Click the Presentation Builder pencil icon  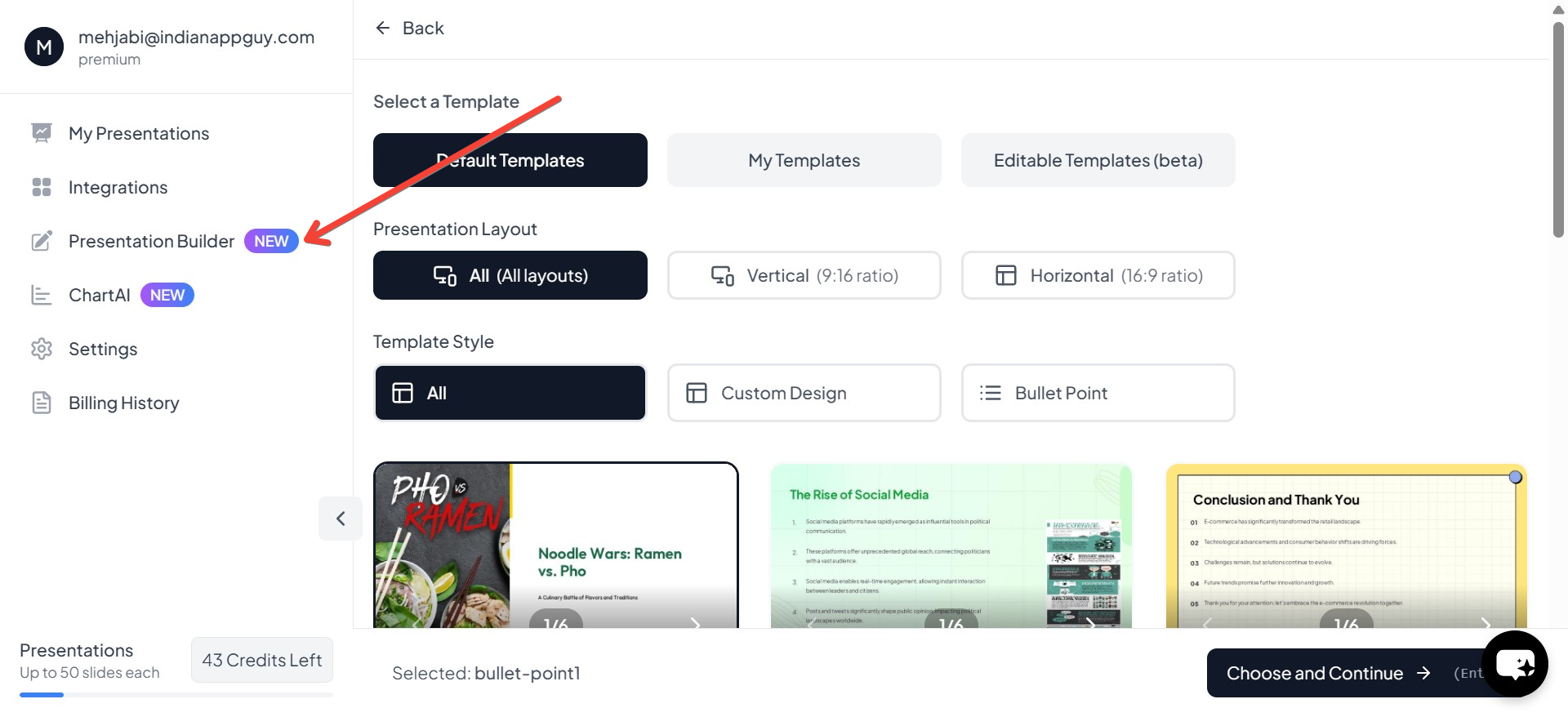42,241
